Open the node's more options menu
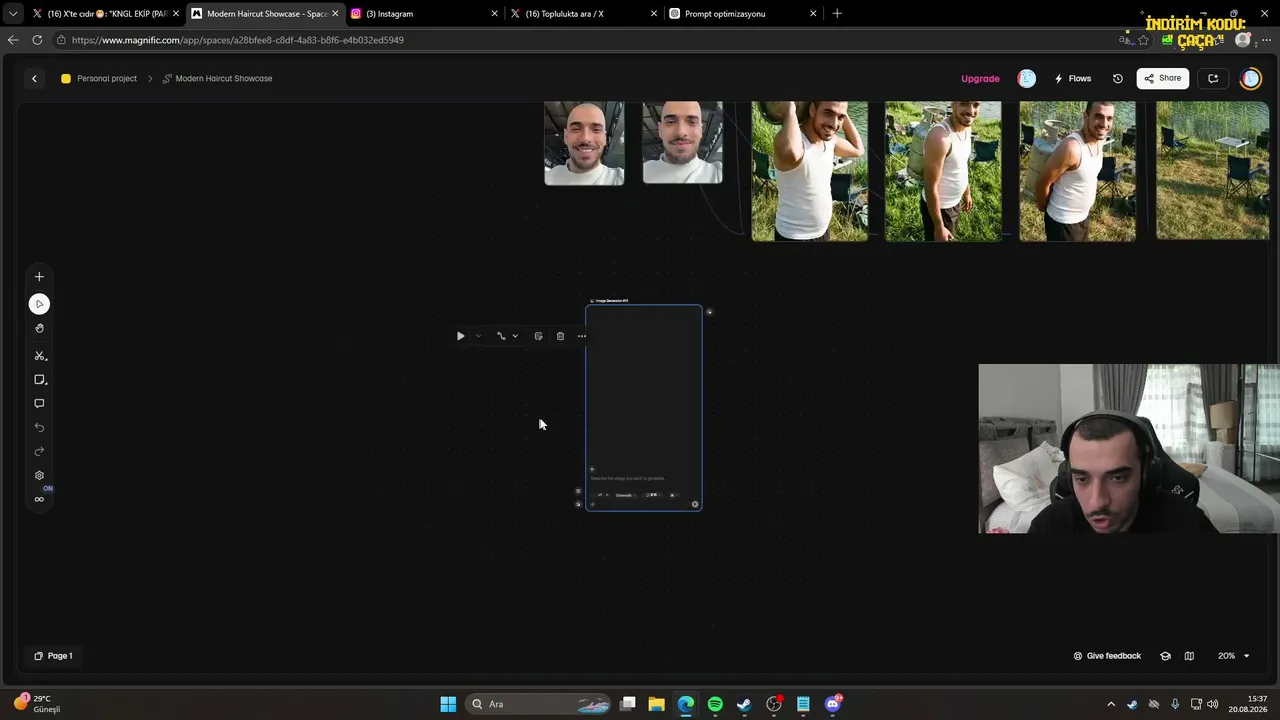 (582, 336)
